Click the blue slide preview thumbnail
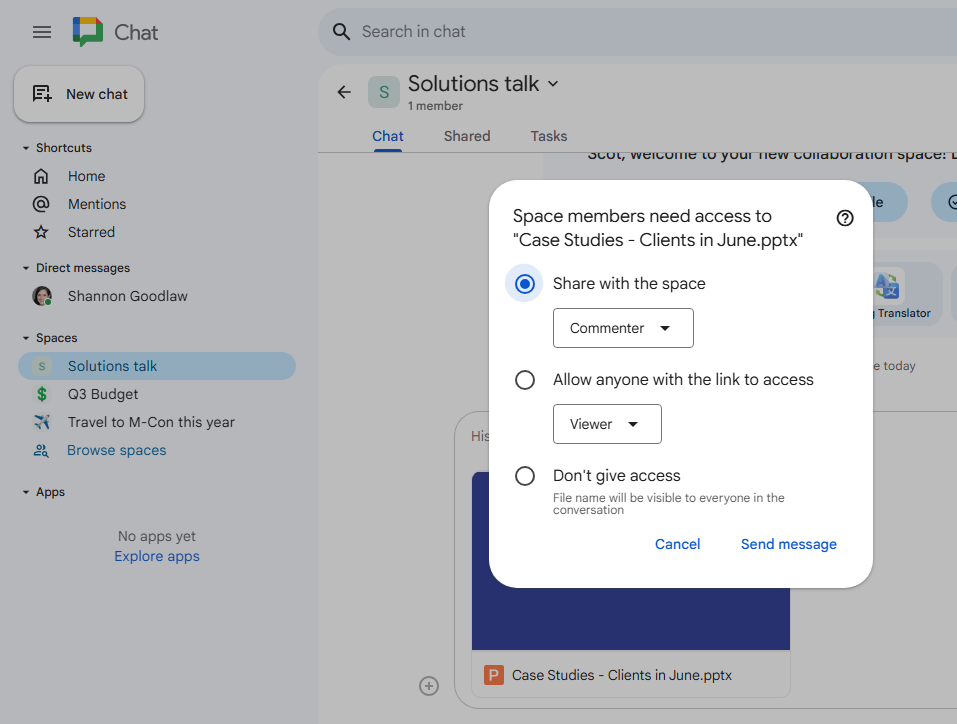The image size is (957, 724). point(630,618)
